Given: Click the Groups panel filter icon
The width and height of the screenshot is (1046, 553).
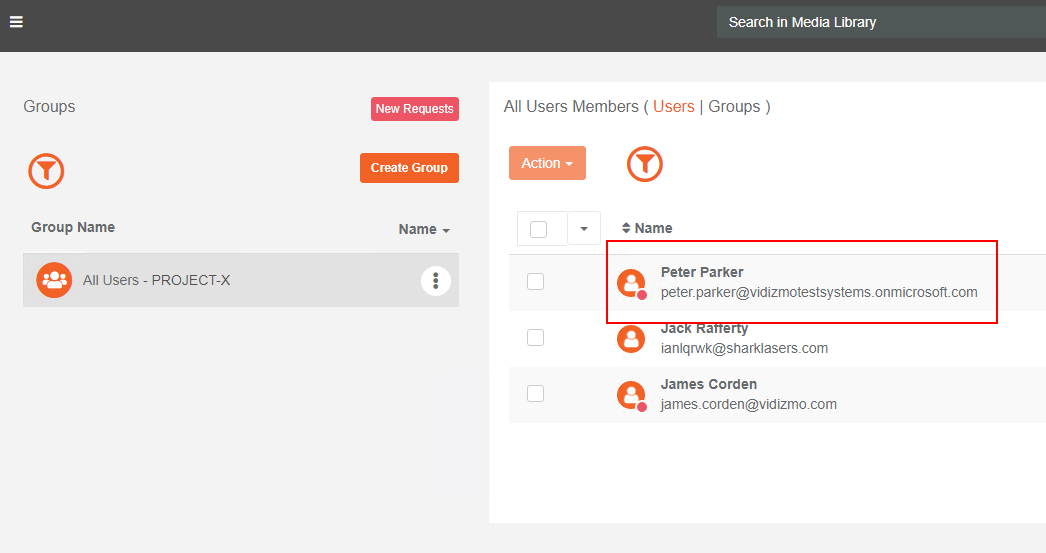Looking at the screenshot, I should (x=46, y=171).
